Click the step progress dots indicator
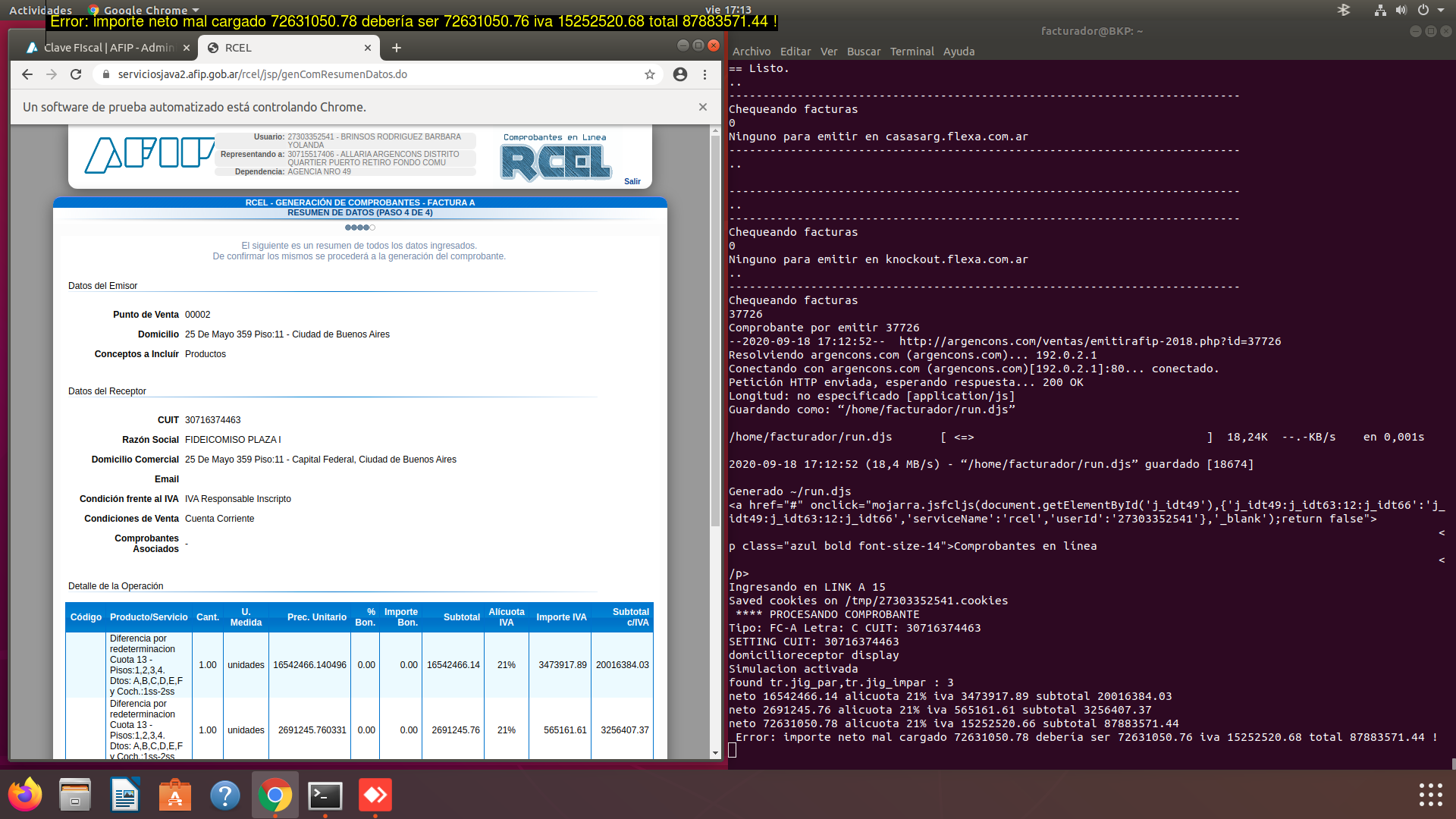The height and width of the screenshot is (819, 1456). point(360,227)
